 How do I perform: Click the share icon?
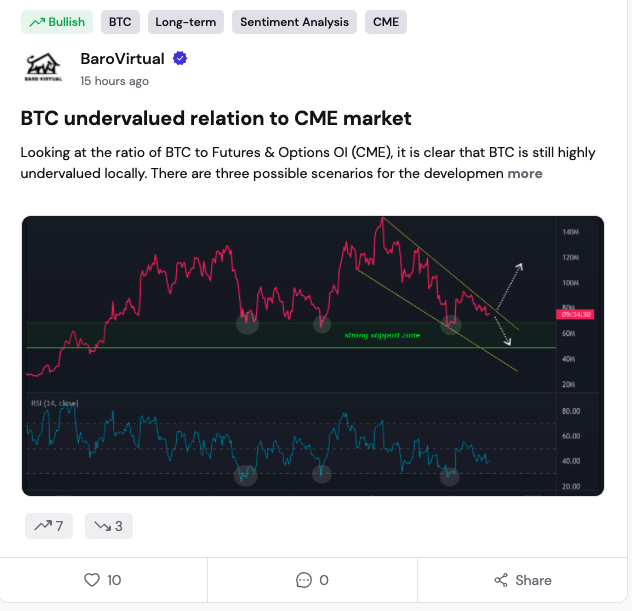click(x=501, y=580)
